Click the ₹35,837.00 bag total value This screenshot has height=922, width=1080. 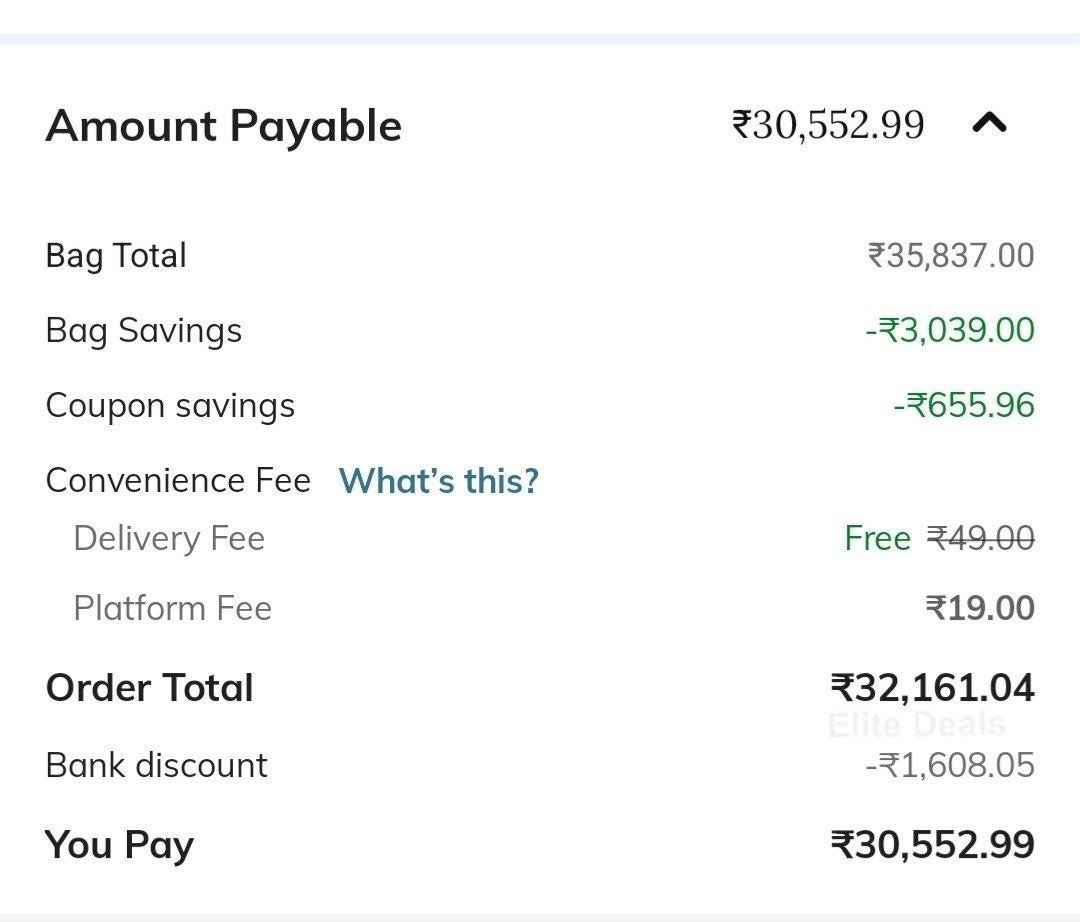coord(950,256)
